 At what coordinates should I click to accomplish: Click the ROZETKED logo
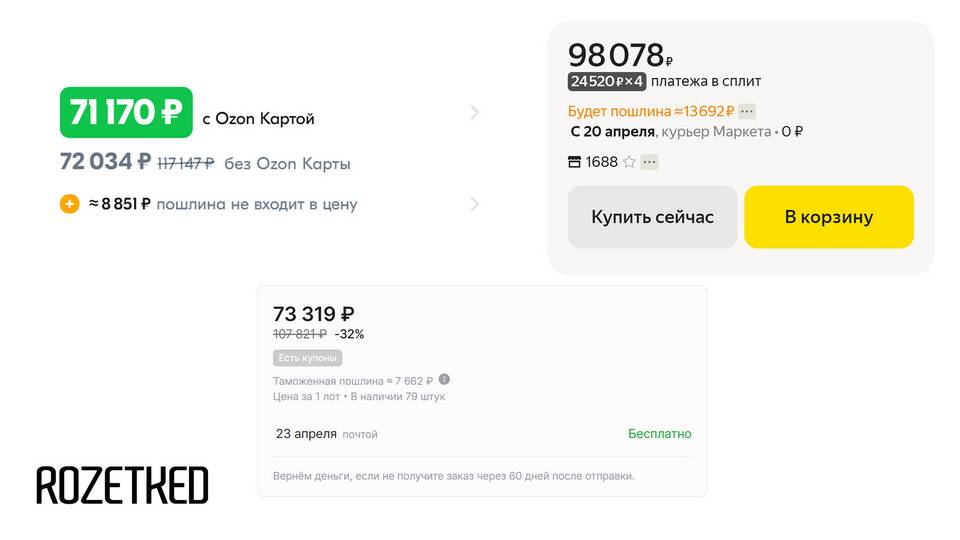point(122,486)
